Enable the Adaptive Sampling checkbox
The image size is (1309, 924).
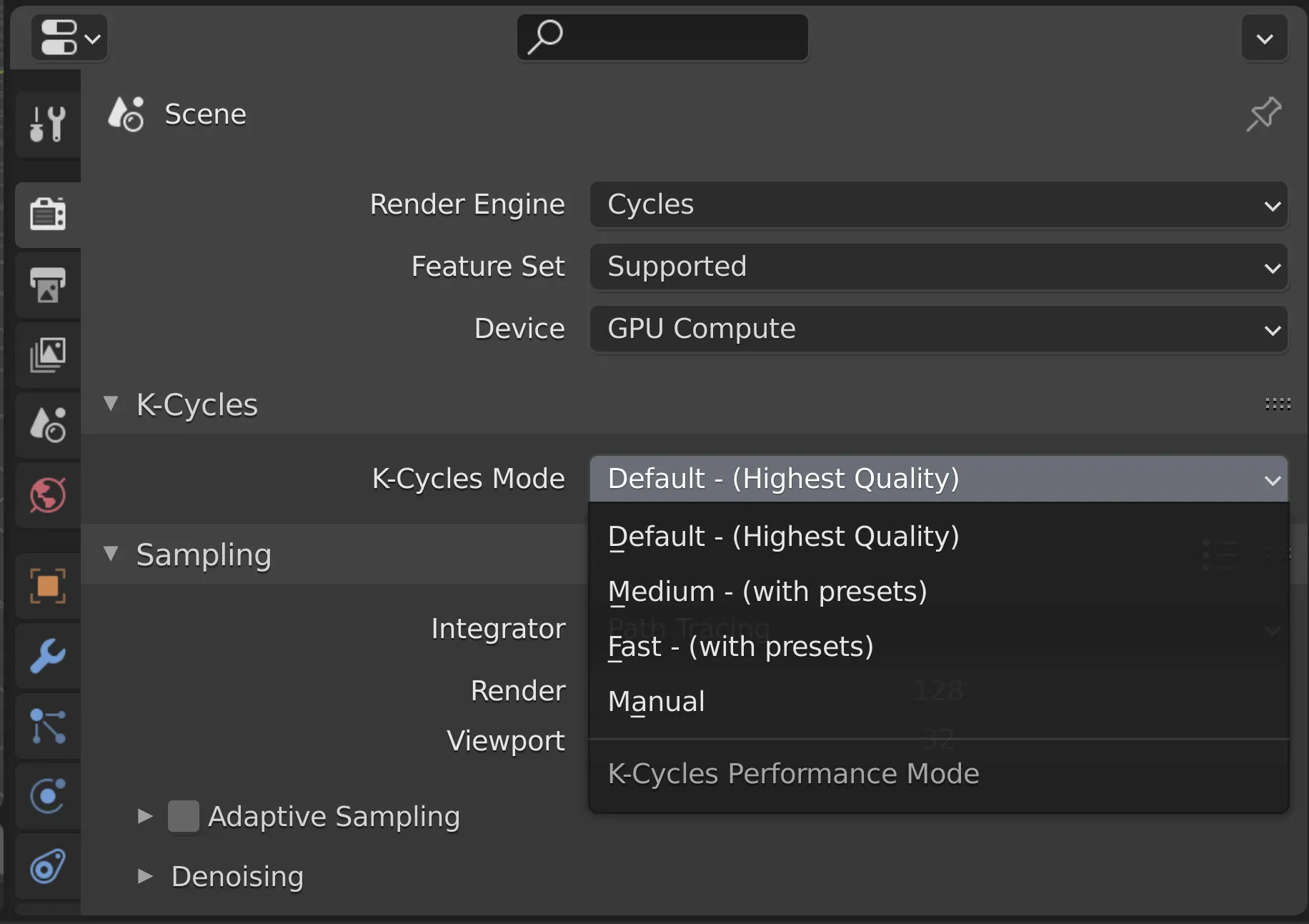[x=184, y=816]
